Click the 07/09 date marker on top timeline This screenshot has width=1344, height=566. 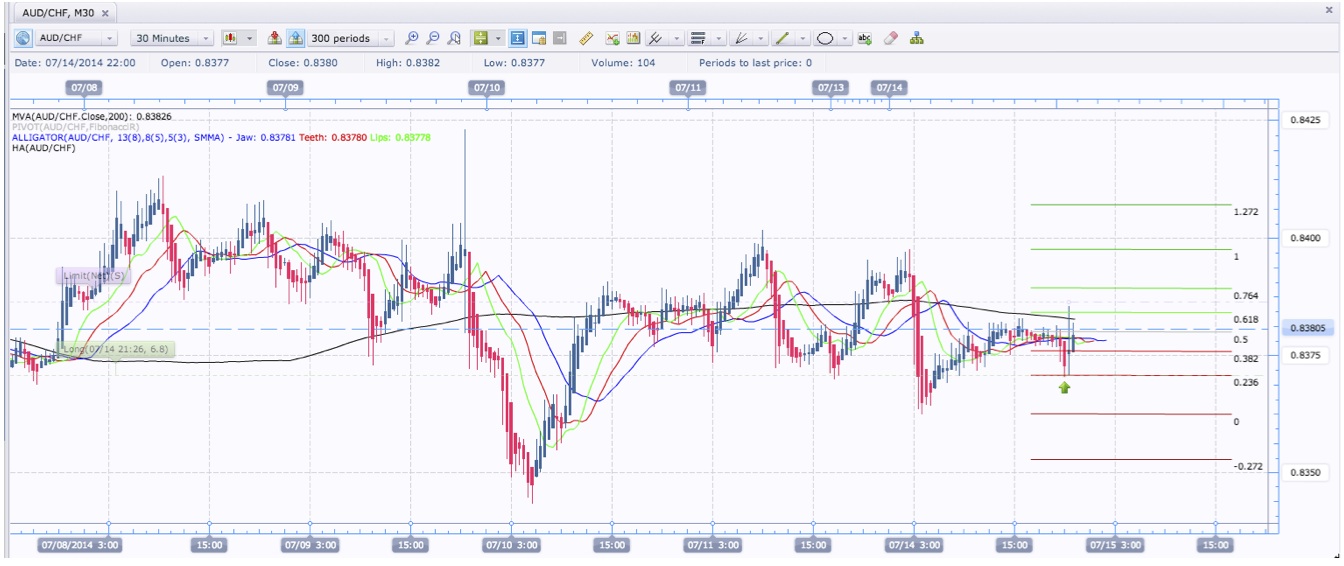pos(285,87)
